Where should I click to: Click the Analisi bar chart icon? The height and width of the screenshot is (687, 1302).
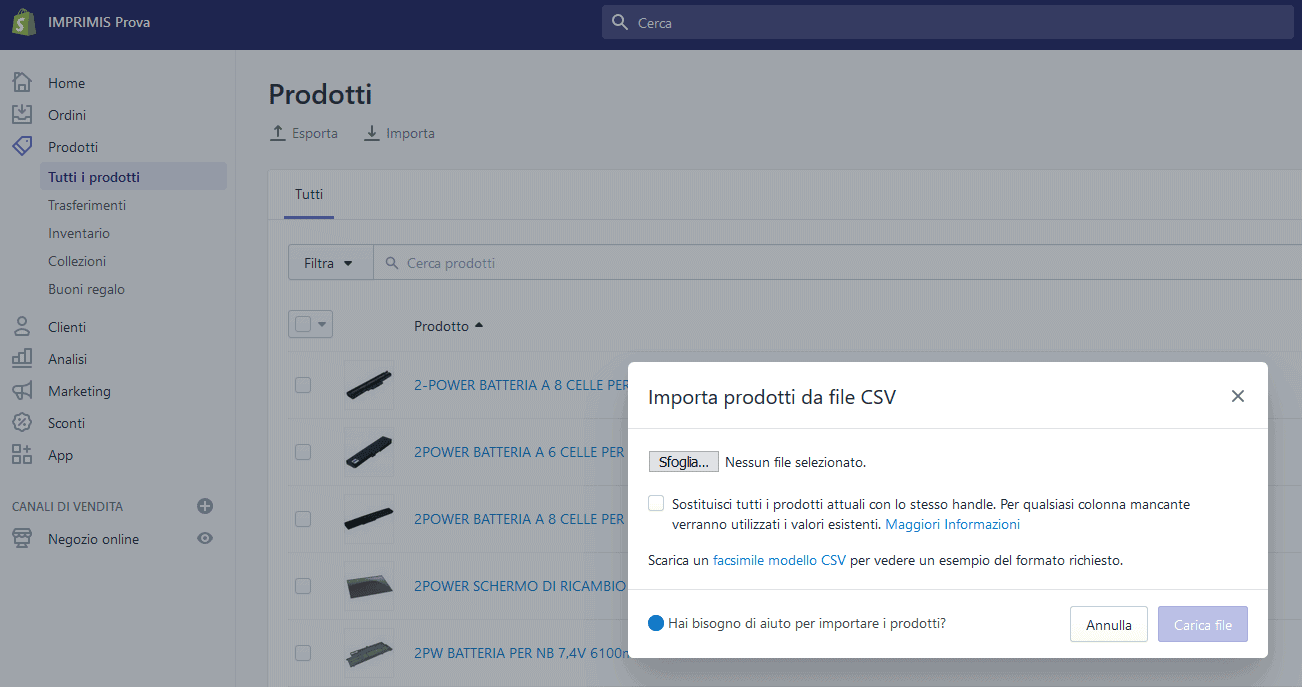[22, 359]
